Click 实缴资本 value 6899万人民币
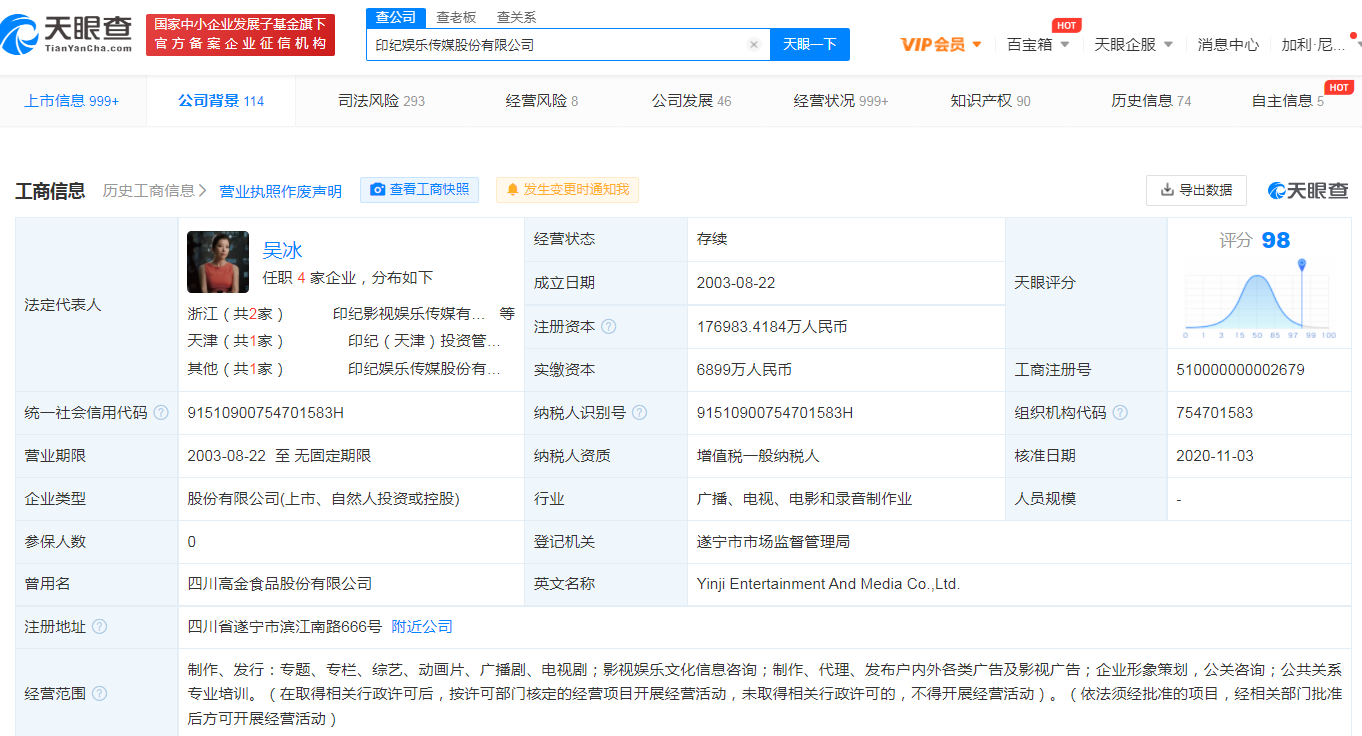This screenshot has width=1362, height=736. (x=744, y=370)
